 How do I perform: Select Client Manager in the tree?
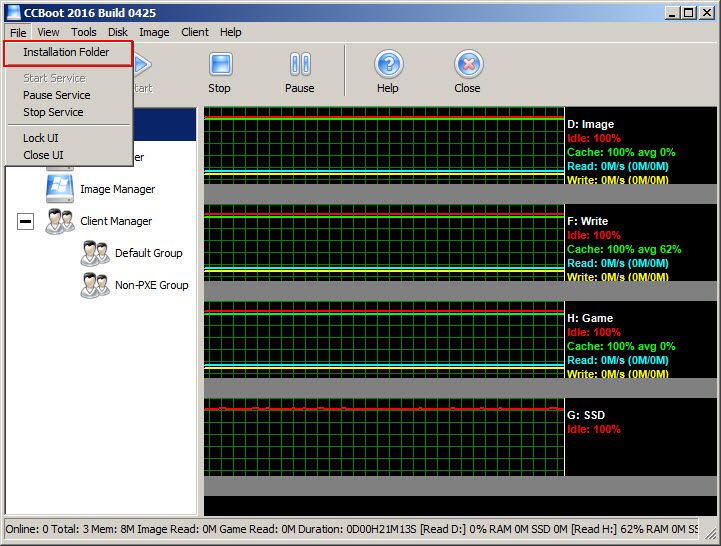[116, 221]
